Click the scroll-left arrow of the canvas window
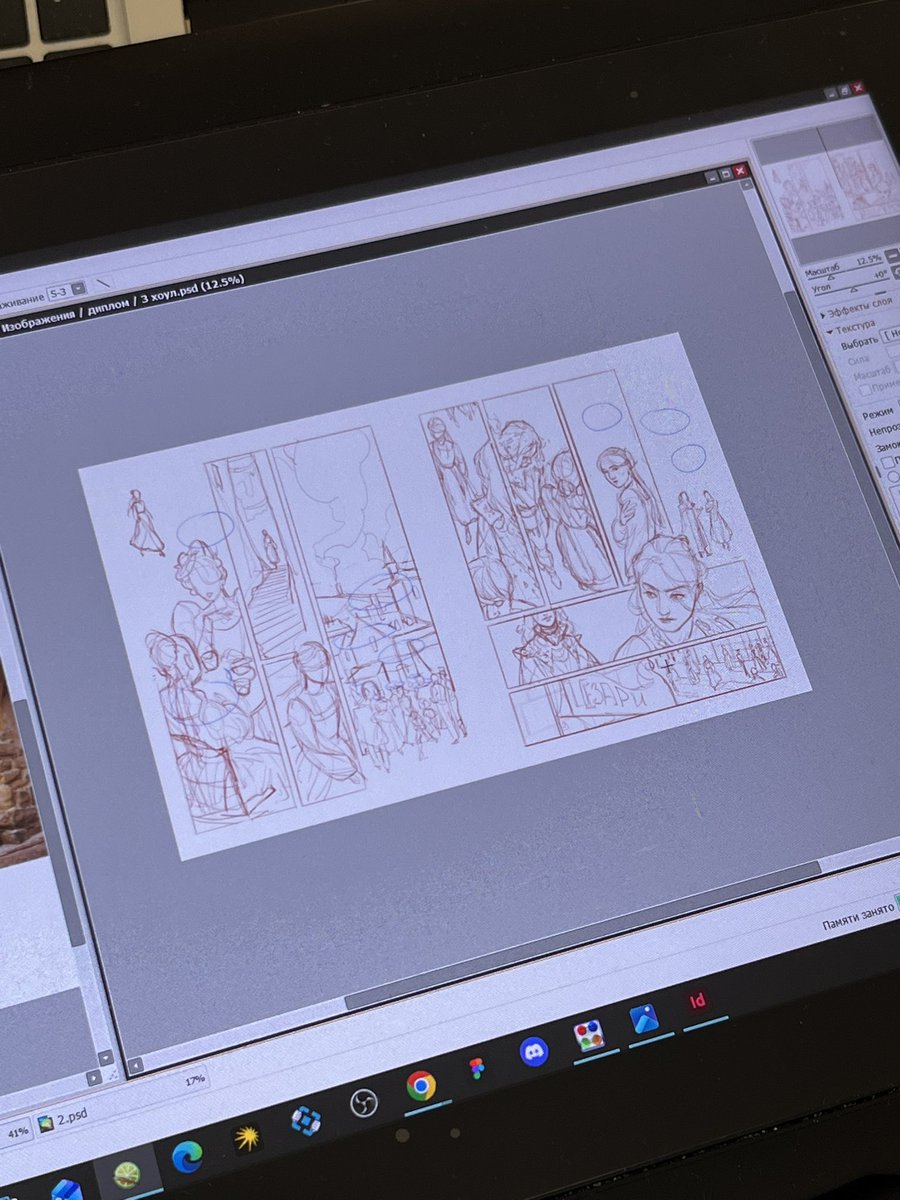 point(136,1066)
